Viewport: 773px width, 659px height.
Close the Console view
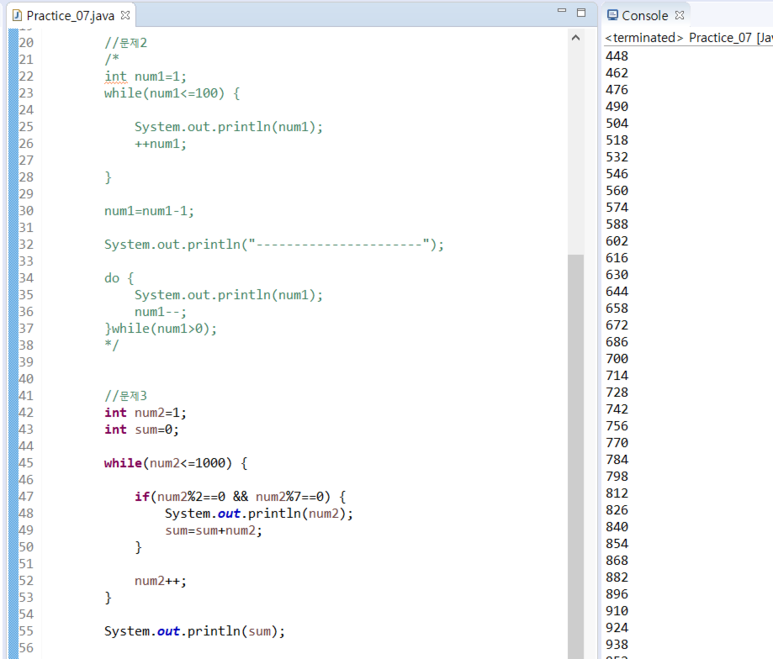[679, 15]
